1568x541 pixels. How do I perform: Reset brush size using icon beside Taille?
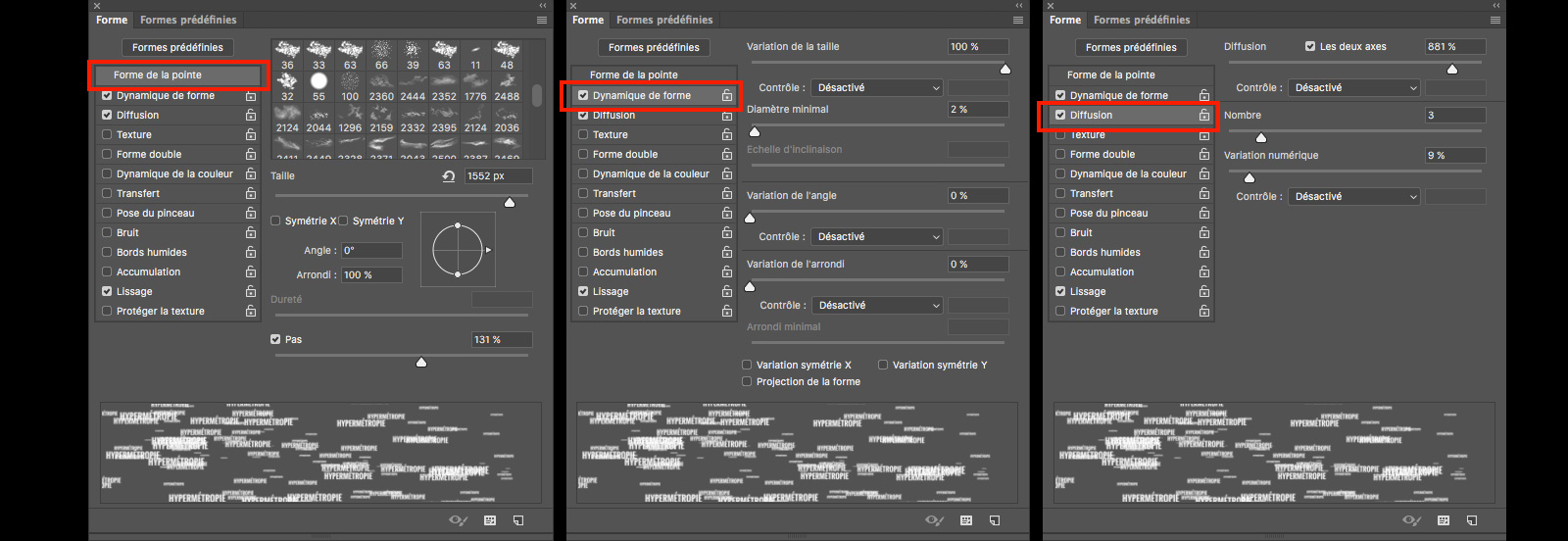point(448,176)
